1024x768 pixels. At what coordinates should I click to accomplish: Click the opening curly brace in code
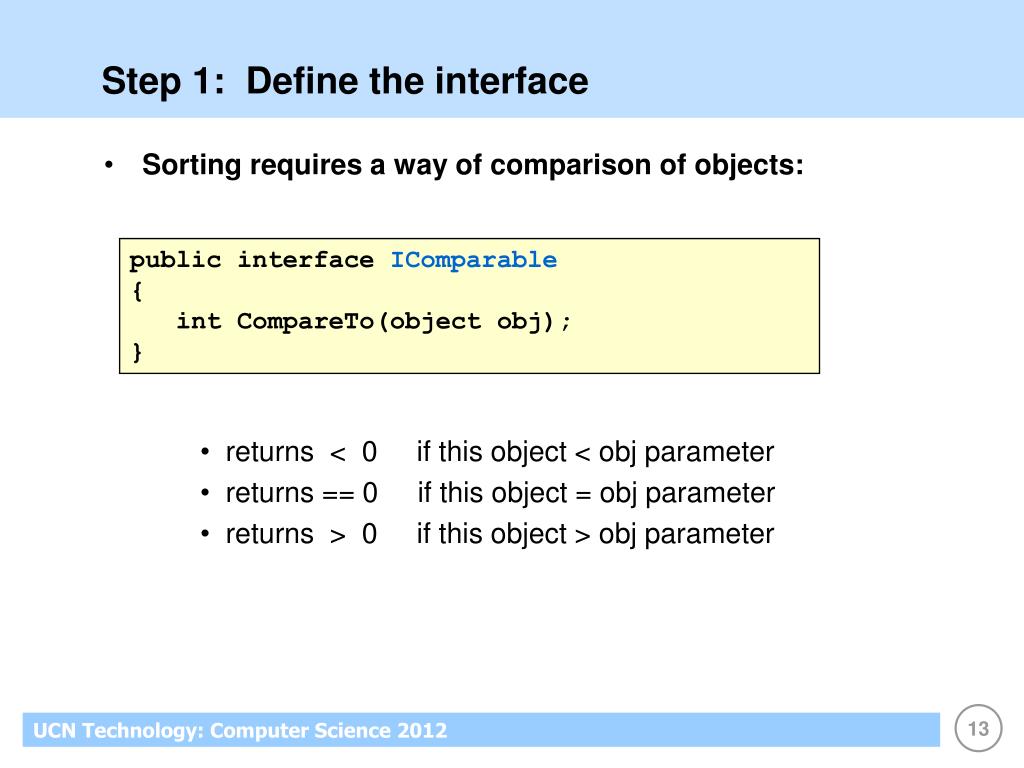(137, 291)
